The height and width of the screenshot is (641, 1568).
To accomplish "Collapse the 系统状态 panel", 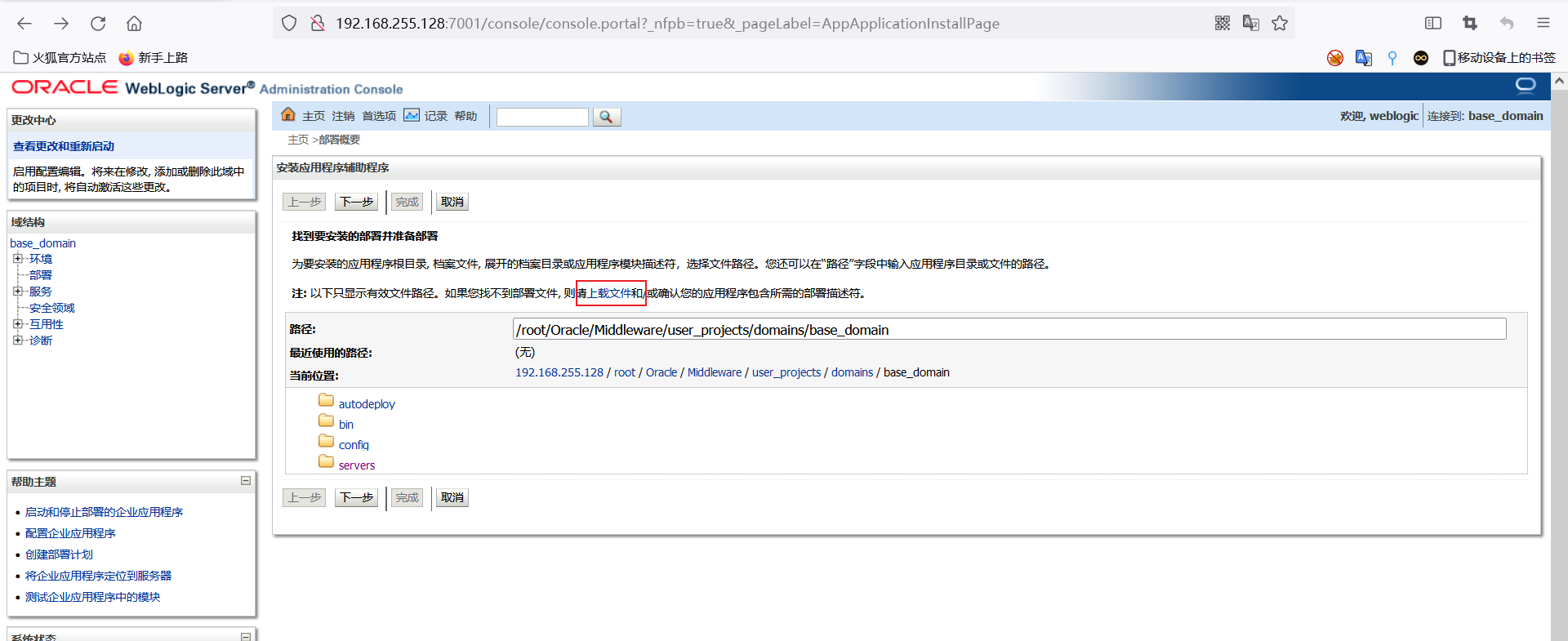I will pos(246,637).
